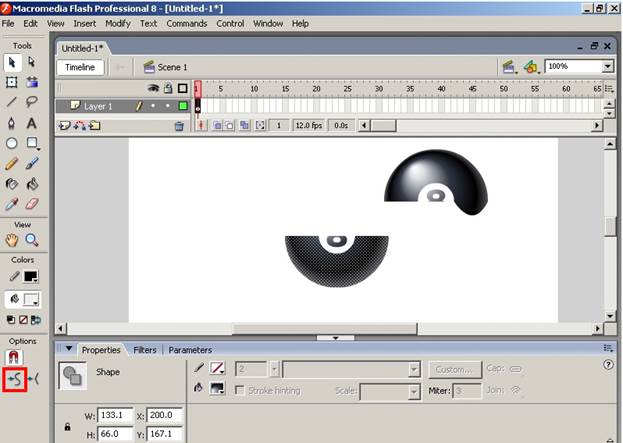Click the Swap Colors button

point(36,320)
